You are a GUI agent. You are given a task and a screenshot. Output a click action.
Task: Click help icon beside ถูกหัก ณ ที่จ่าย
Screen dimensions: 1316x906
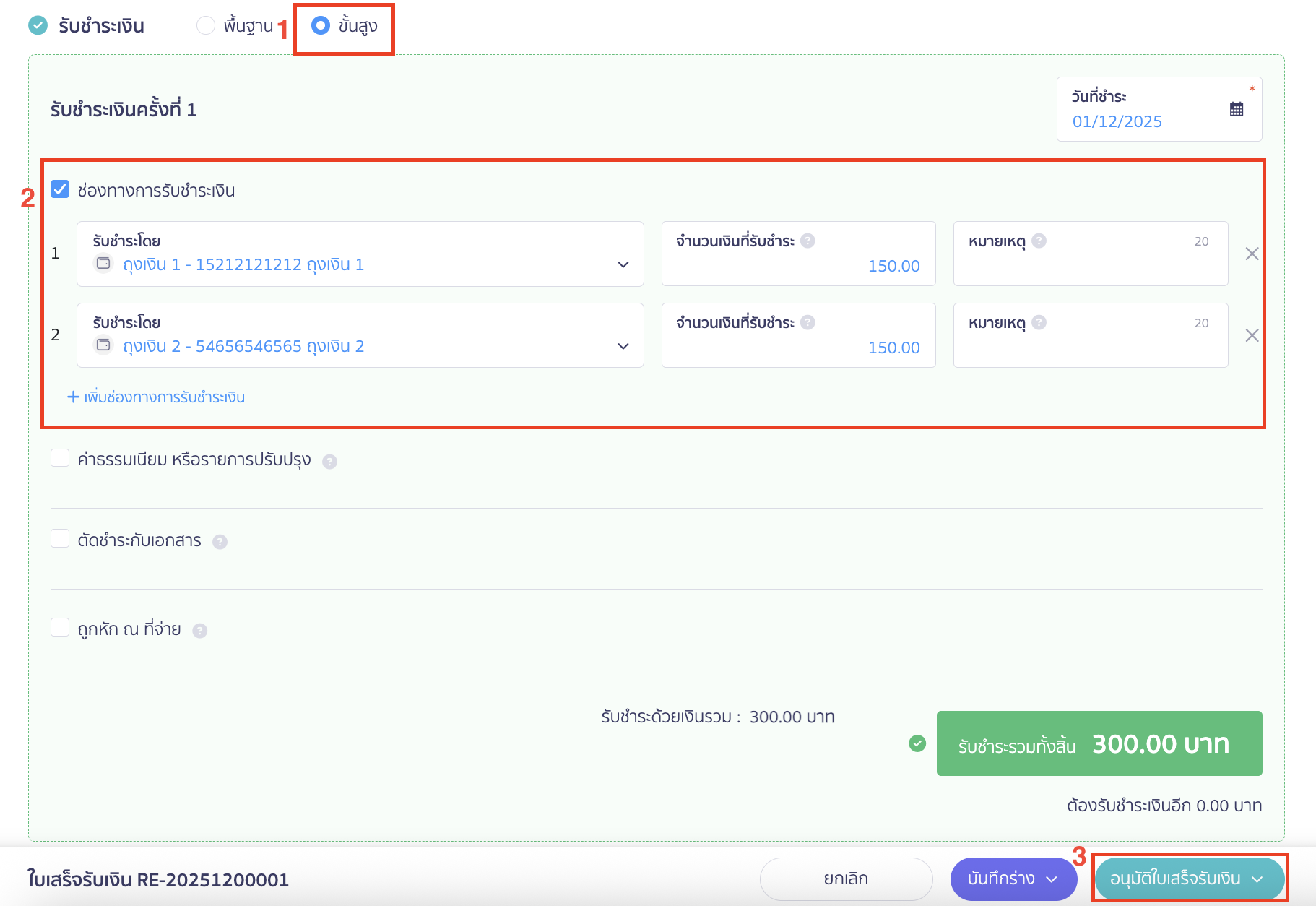[200, 631]
